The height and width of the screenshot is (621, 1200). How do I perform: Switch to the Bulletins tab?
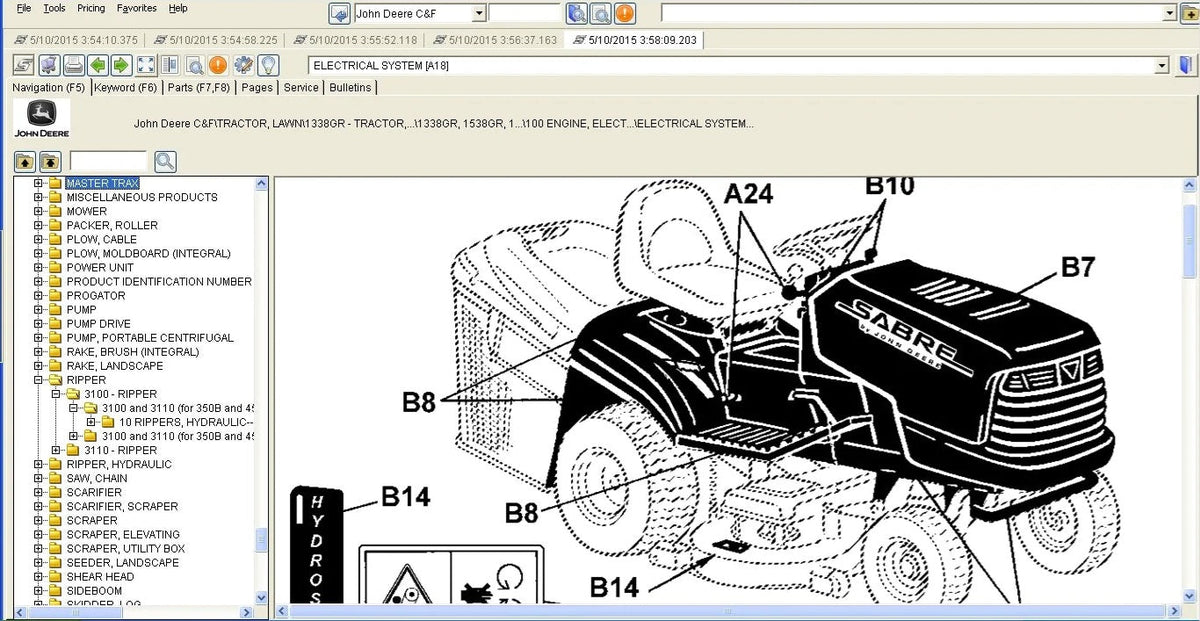pyautogui.click(x=350, y=88)
